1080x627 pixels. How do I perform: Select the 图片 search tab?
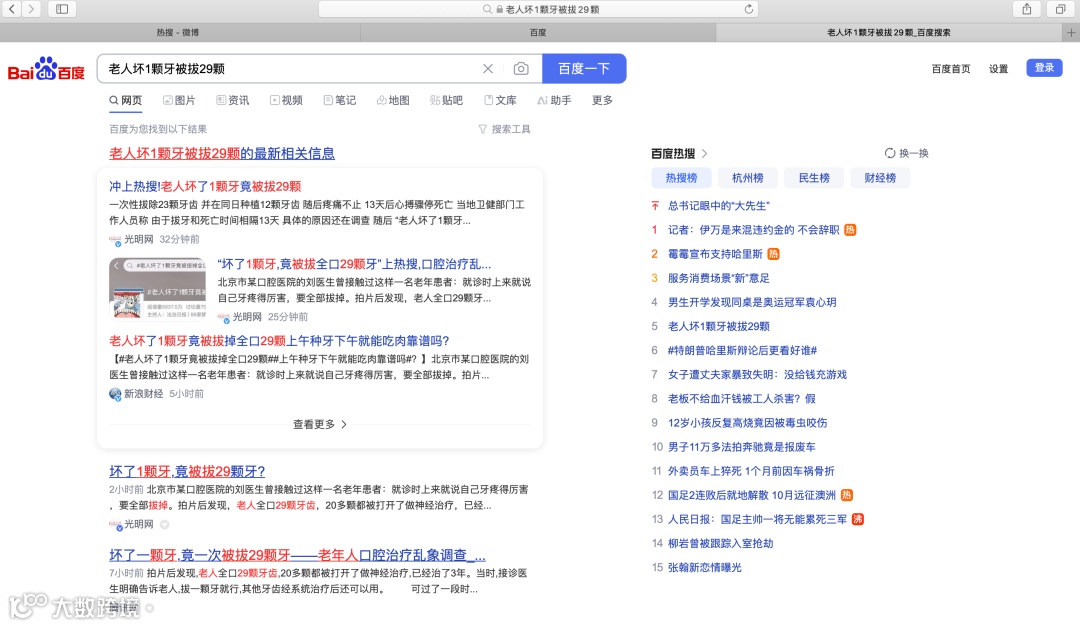[179, 100]
